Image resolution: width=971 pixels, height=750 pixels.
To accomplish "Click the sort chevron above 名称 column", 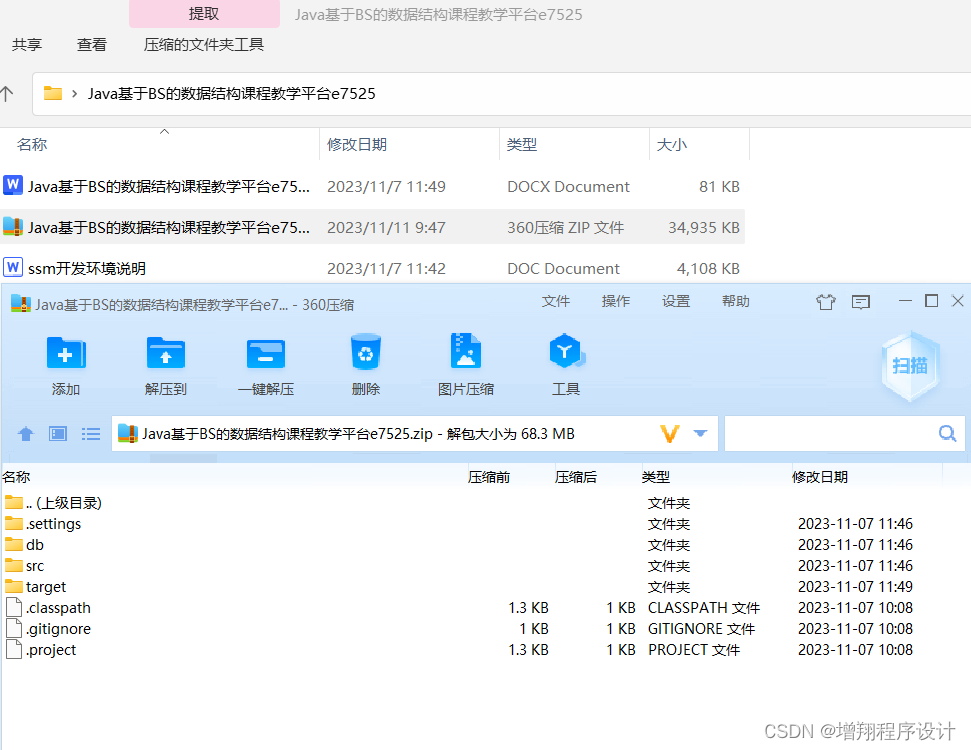I will point(165,130).
